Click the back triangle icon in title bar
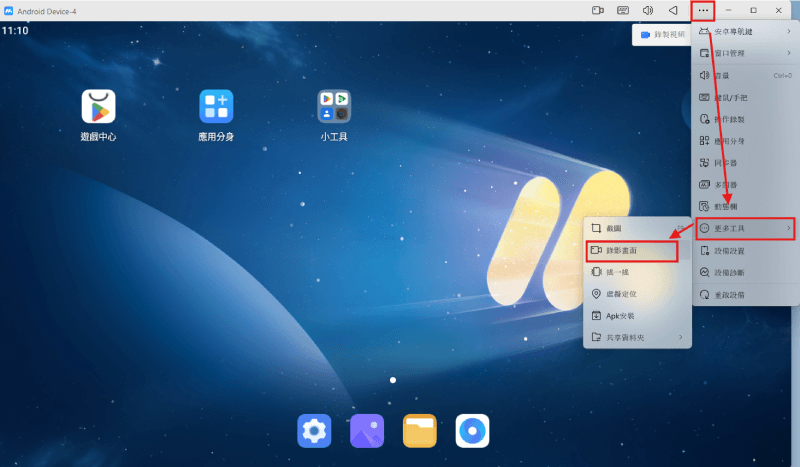The height and width of the screenshot is (467, 800). pyautogui.click(x=673, y=10)
